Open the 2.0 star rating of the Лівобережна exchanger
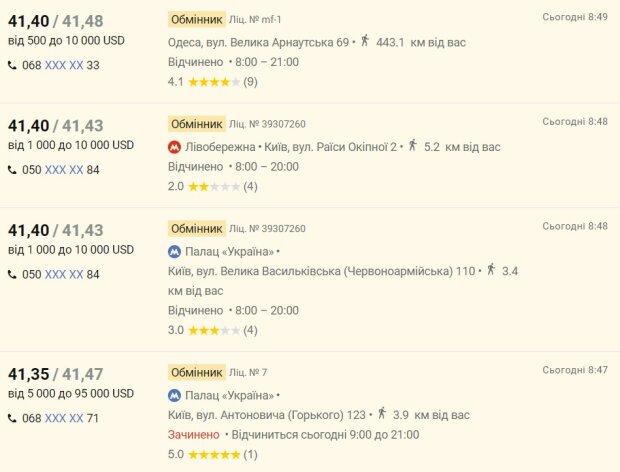This screenshot has width=620, height=472. tap(213, 186)
